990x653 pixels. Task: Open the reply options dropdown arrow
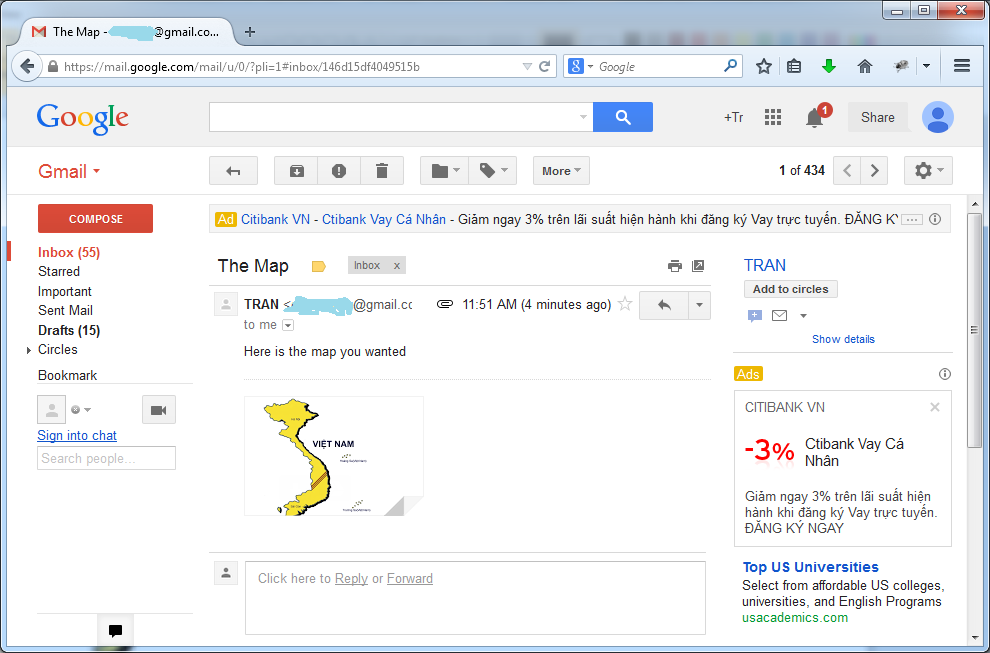pos(699,305)
